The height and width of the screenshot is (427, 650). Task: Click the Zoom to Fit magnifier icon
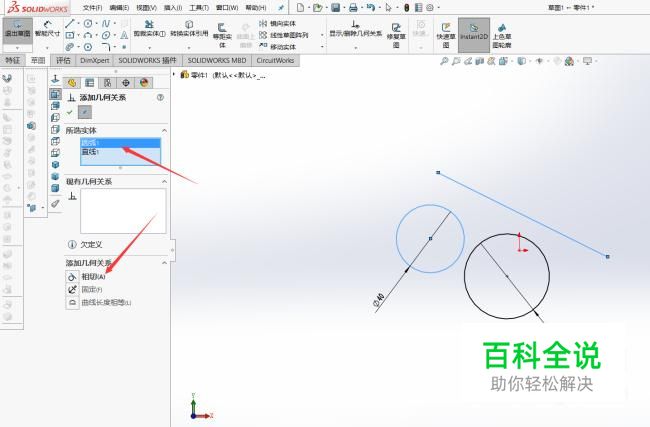[x=444, y=61]
